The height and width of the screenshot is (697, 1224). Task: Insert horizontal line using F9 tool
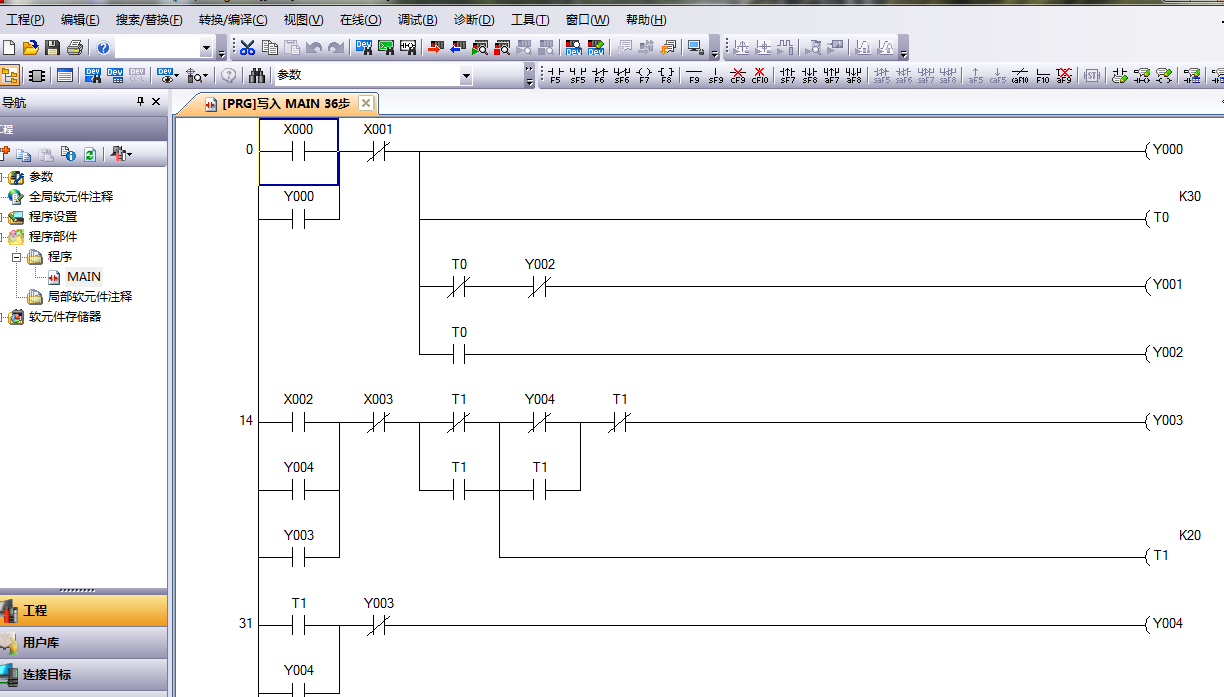pos(695,75)
